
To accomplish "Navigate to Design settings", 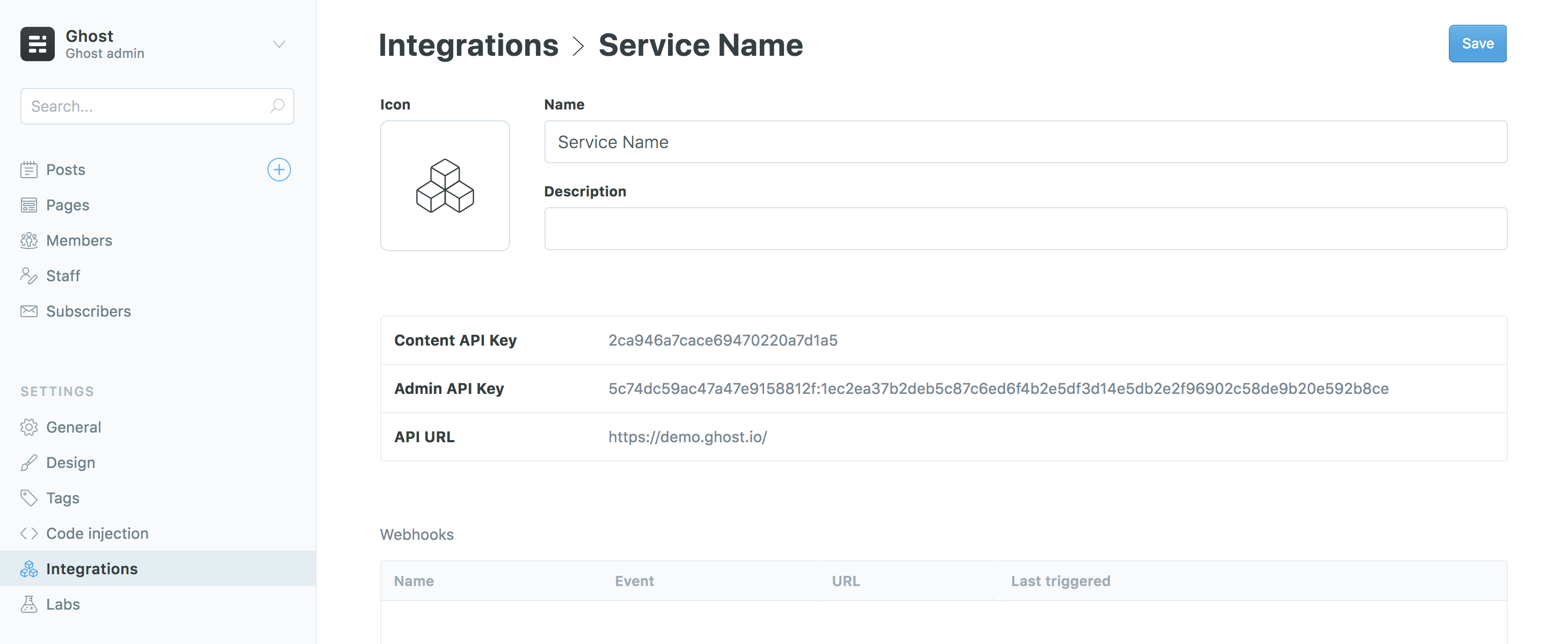I will tap(70, 462).
